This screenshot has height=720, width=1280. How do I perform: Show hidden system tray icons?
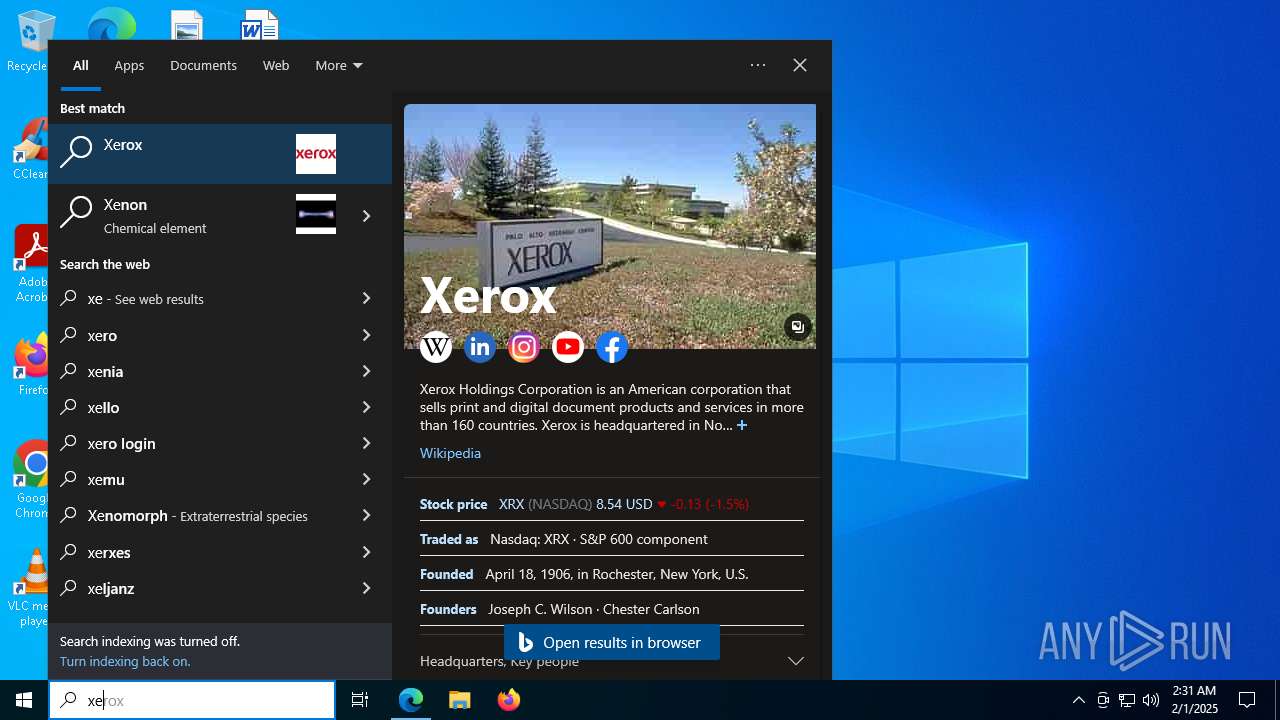1078,700
